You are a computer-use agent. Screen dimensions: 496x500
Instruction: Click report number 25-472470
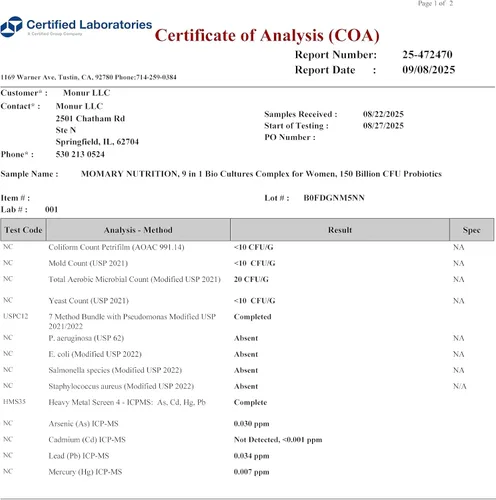click(x=427, y=55)
